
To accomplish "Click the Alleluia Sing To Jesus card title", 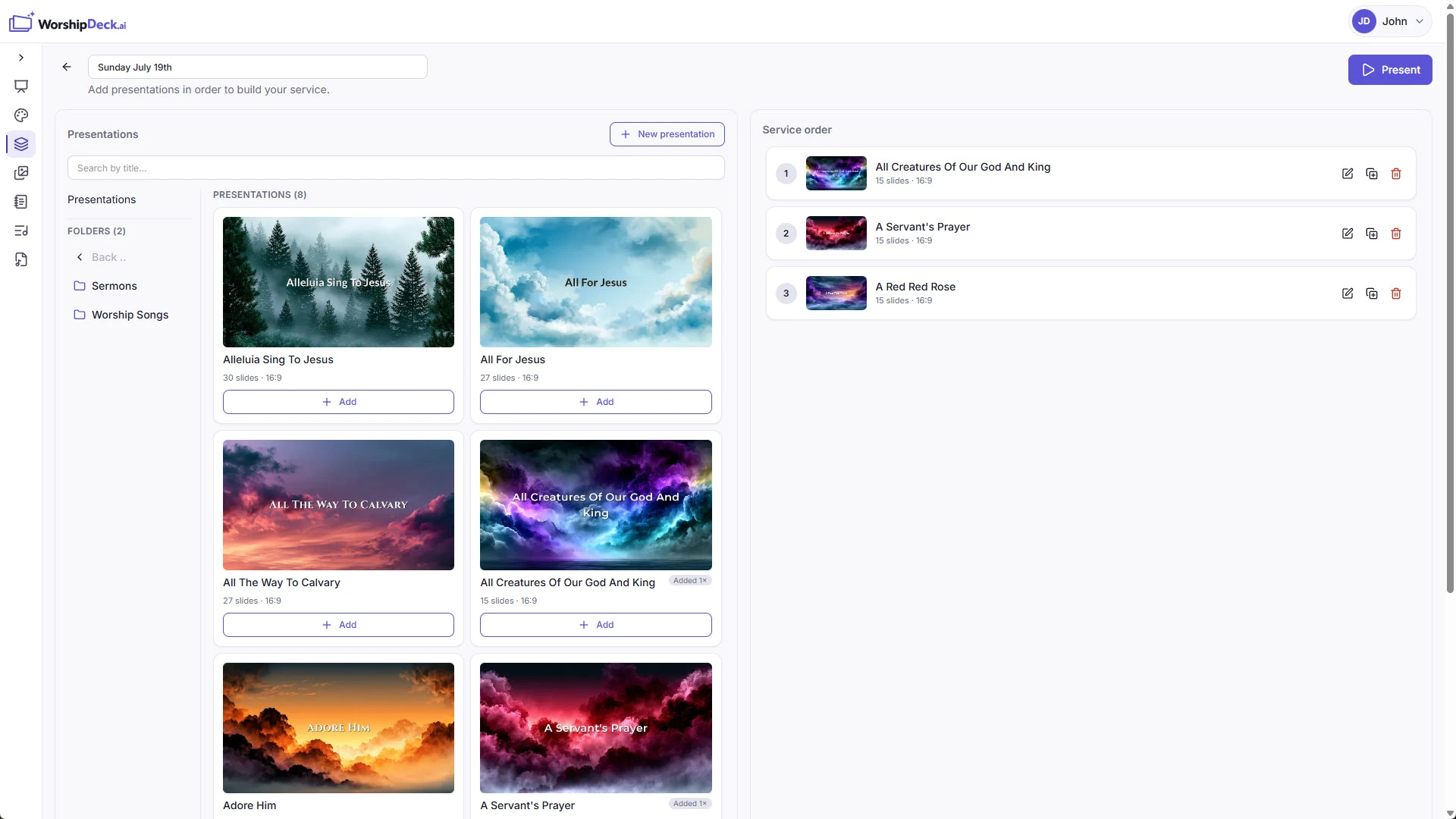I will (x=278, y=359).
